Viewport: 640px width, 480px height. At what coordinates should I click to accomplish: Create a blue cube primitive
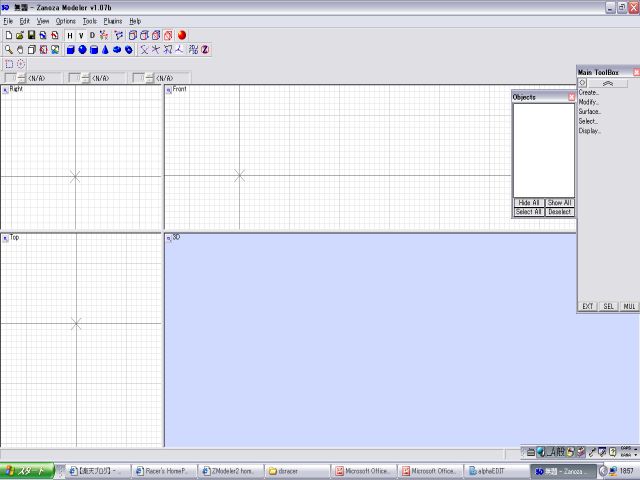[70, 50]
